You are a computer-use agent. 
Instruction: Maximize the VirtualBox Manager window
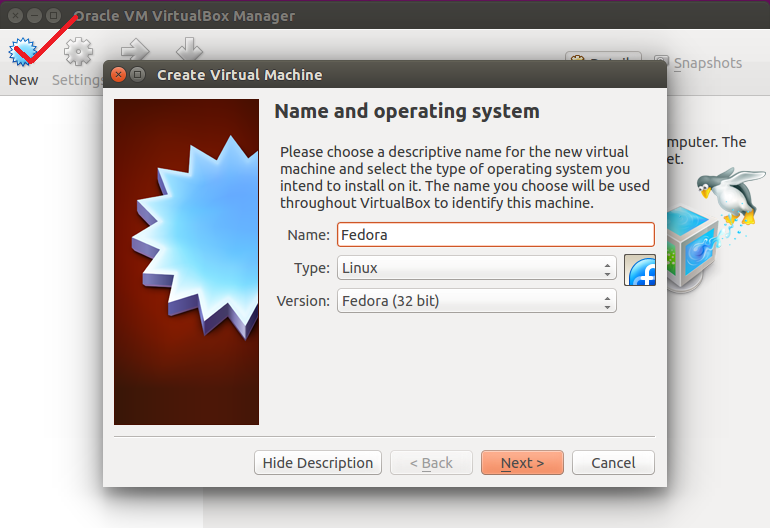(53, 16)
